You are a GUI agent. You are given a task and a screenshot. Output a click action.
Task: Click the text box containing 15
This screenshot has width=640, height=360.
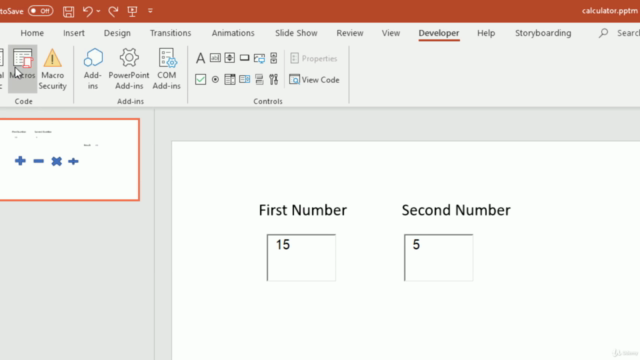[x=301, y=258]
